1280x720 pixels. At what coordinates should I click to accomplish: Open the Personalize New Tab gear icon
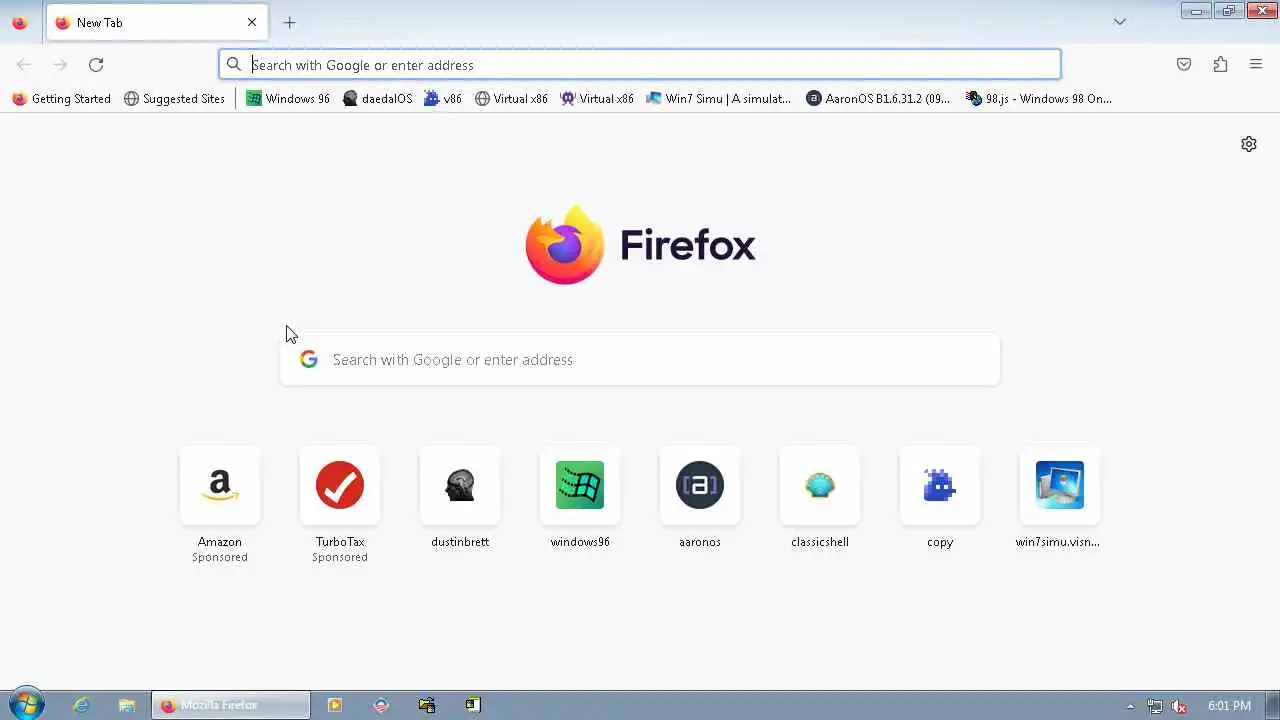coord(1249,144)
